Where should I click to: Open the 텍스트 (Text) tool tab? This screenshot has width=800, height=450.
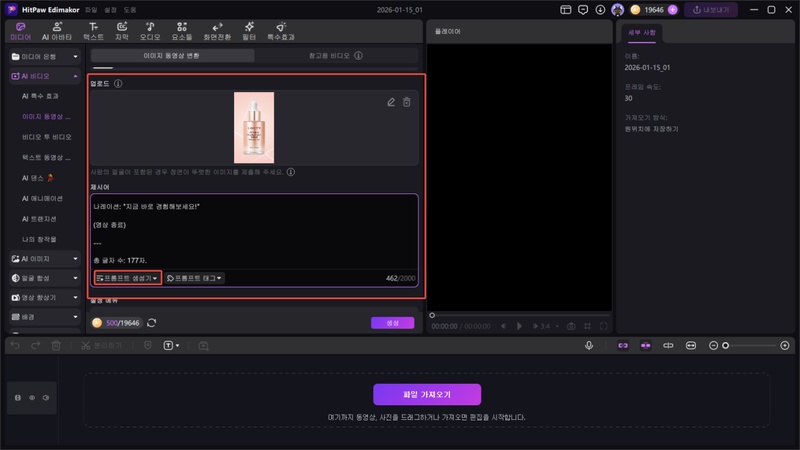tap(93, 30)
